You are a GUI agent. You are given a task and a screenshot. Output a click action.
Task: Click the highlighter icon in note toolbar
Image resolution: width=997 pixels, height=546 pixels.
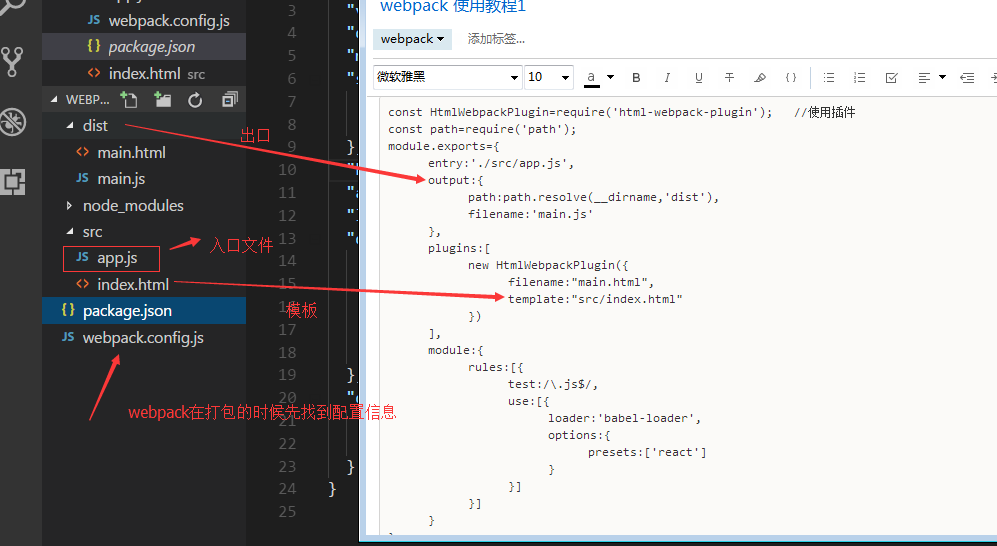760,77
